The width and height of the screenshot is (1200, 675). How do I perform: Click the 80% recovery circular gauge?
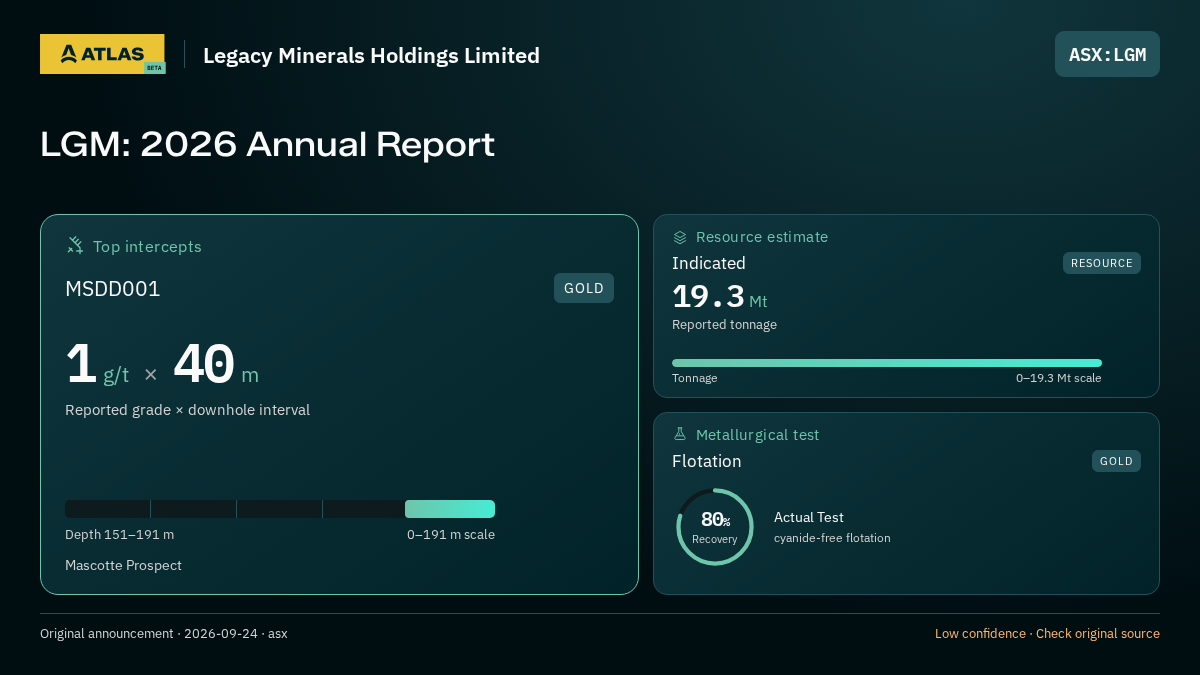715,527
